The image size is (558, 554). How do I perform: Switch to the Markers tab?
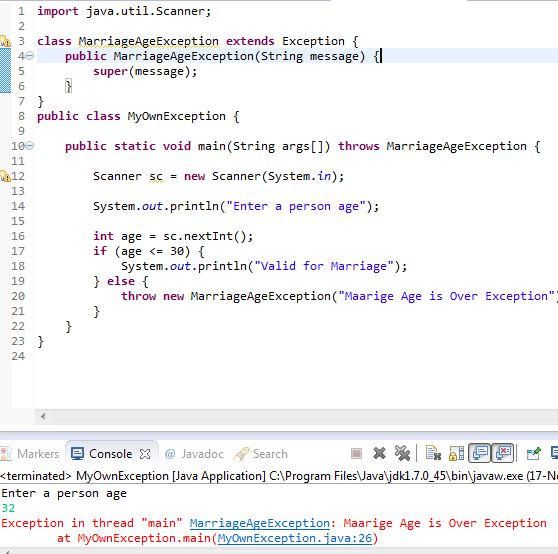pyautogui.click(x=30, y=454)
